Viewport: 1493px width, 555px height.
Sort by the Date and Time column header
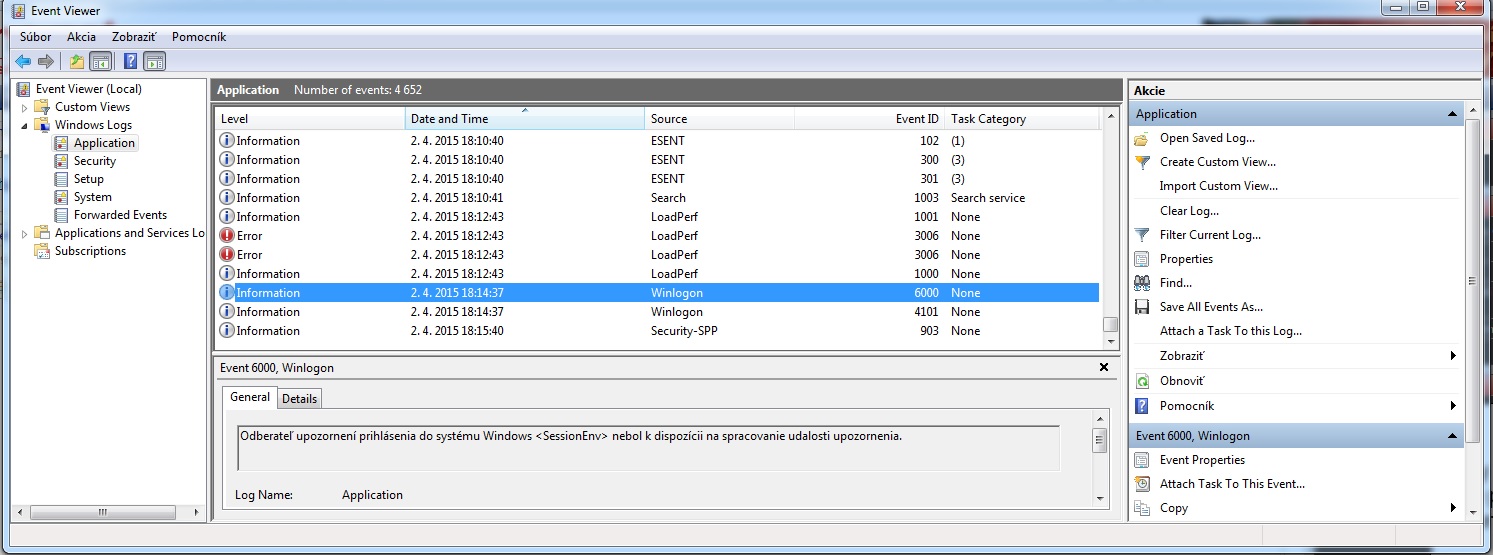pyautogui.click(x=525, y=119)
